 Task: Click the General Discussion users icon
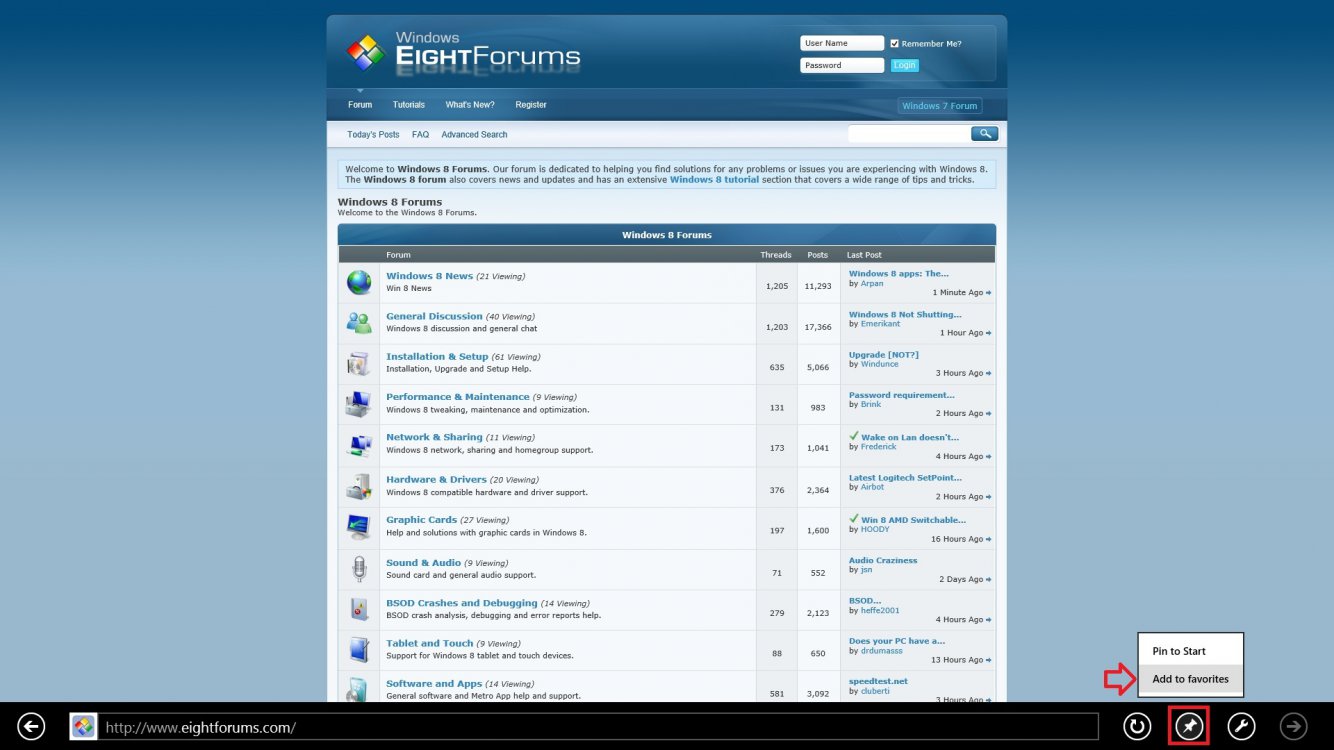point(359,323)
